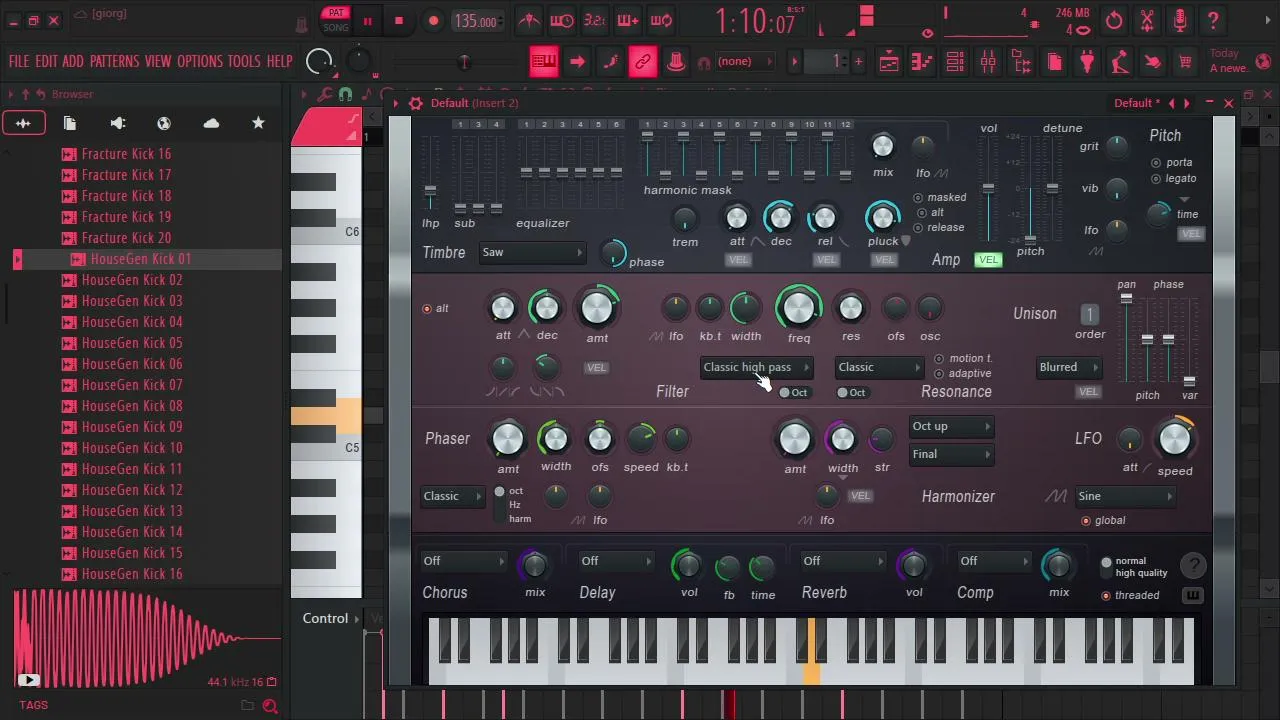
Task: Open the Reverb Off preset dropdown
Action: 843,562
